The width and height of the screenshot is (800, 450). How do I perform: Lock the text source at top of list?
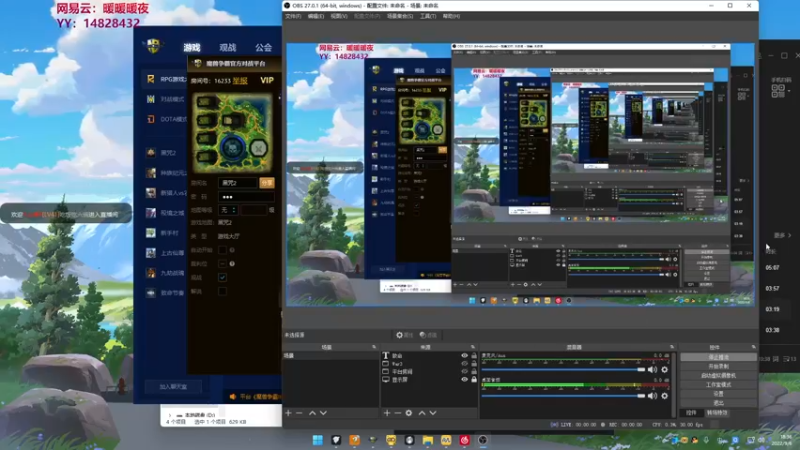point(474,356)
